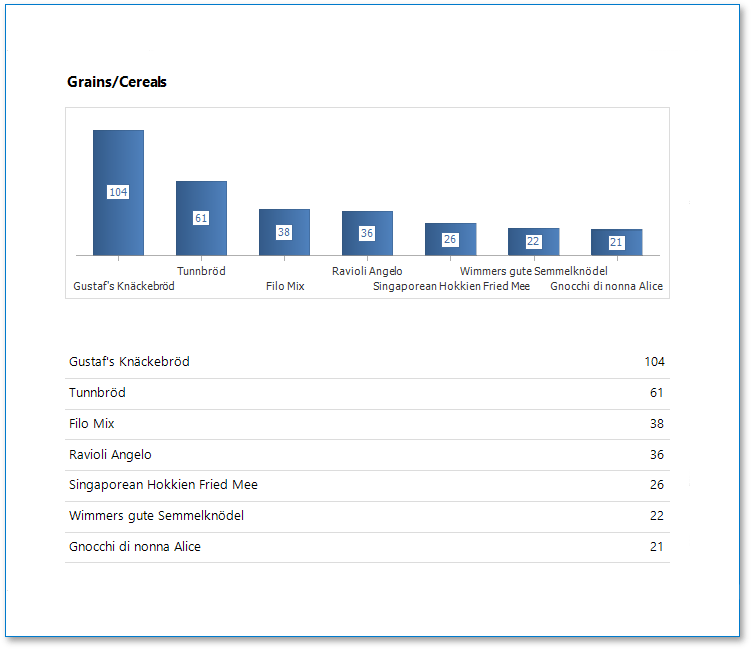Click the Gnocchi di nonna Alice axis label

tap(606, 286)
